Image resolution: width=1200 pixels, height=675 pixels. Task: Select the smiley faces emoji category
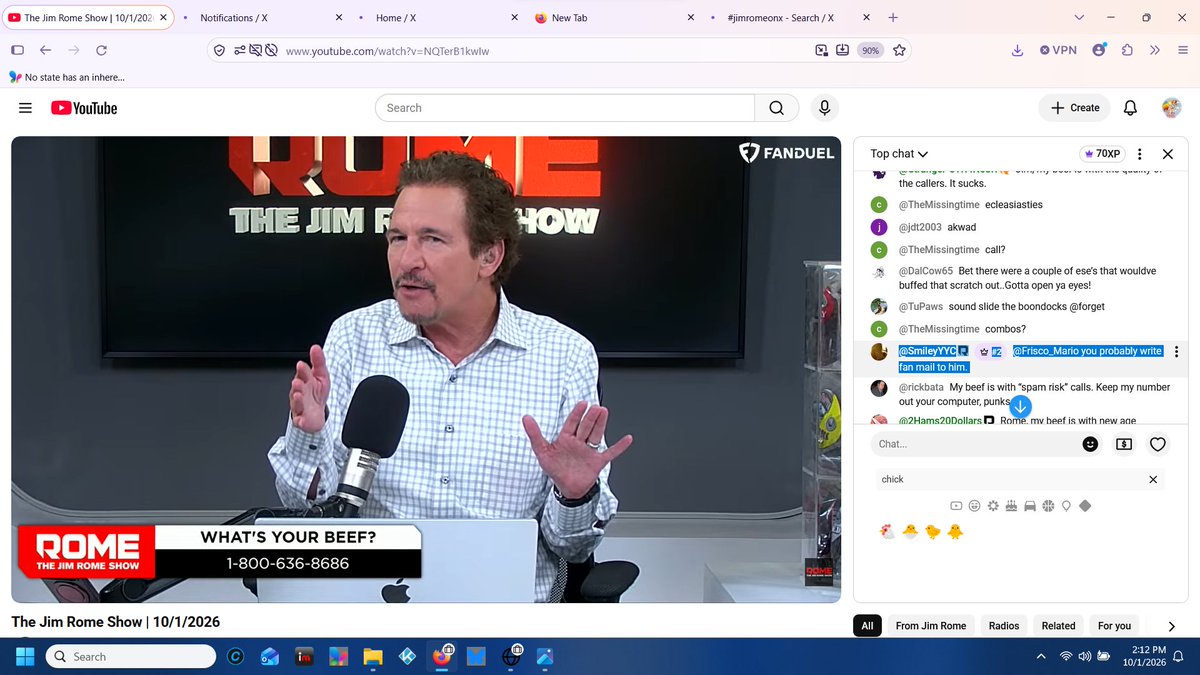[975, 506]
